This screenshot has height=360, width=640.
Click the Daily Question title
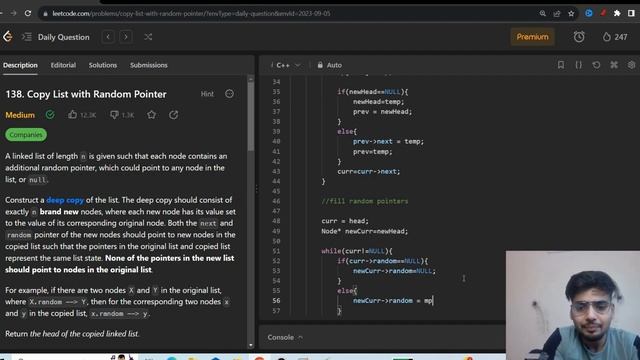point(64,37)
